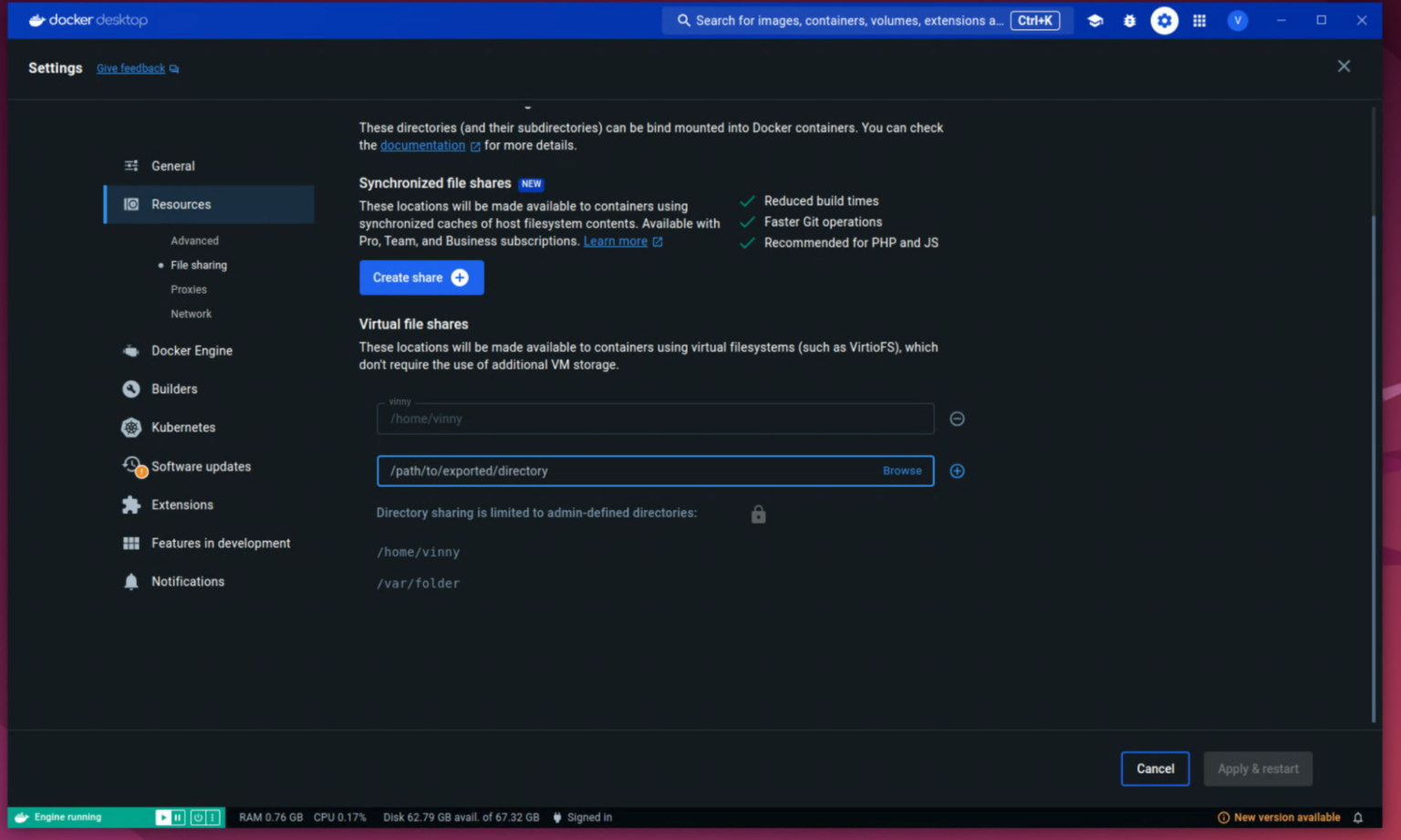This screenshot has height=840, width=1401.
Task: Open the Docker extensions grid icon
Action: point(1199,20)
